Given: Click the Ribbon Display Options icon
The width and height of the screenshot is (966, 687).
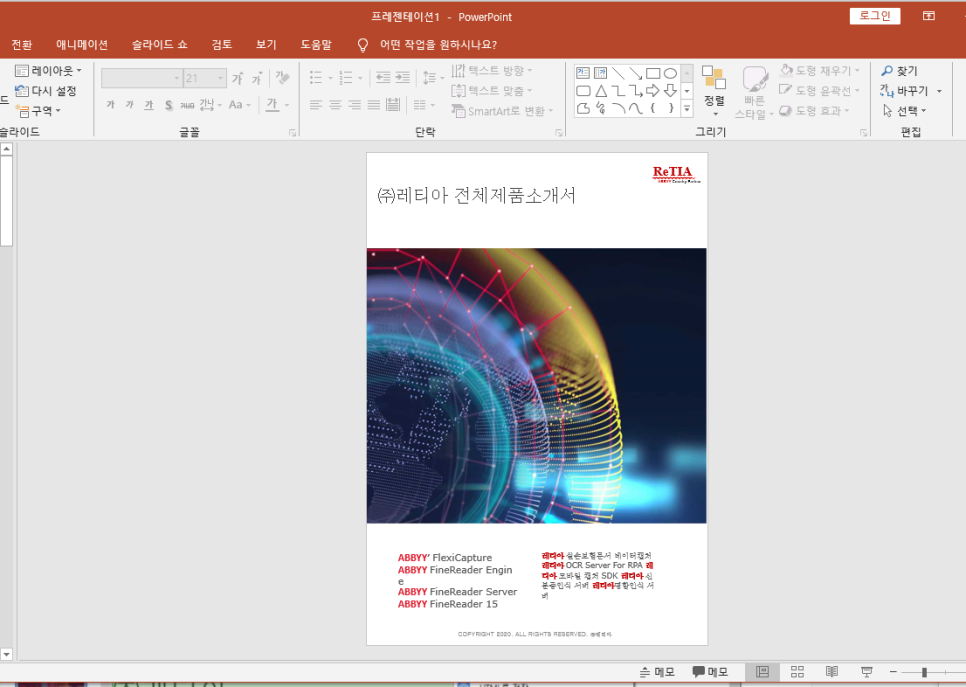Looking at the screenshot, I should click(928, 16).
